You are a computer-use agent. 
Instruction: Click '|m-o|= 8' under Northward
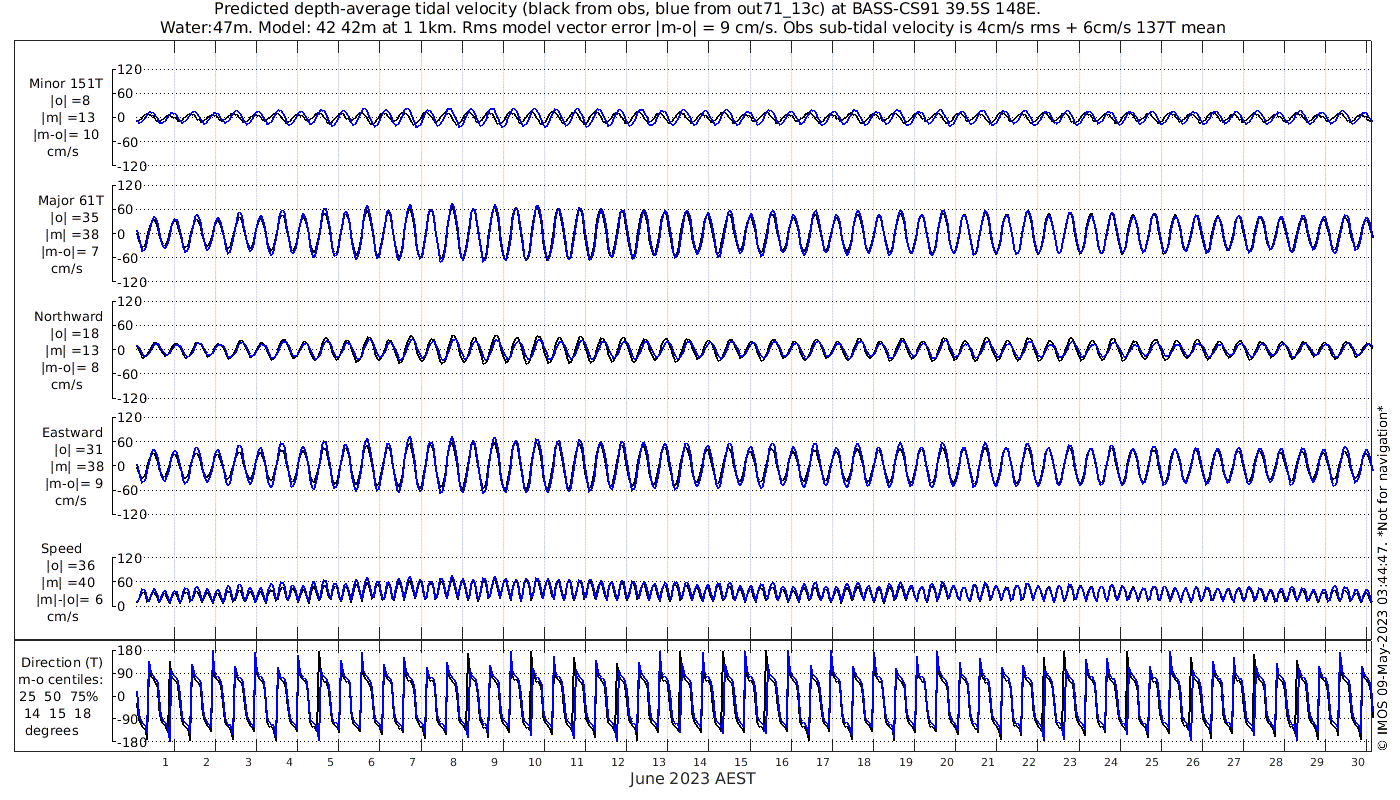(70, 368)
